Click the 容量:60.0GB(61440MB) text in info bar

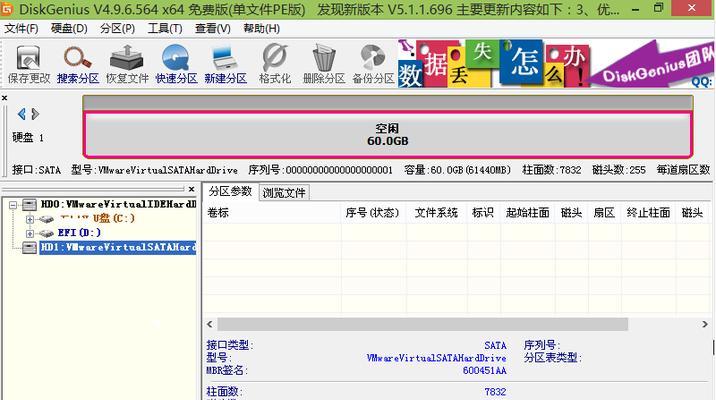tap(458, 170)
